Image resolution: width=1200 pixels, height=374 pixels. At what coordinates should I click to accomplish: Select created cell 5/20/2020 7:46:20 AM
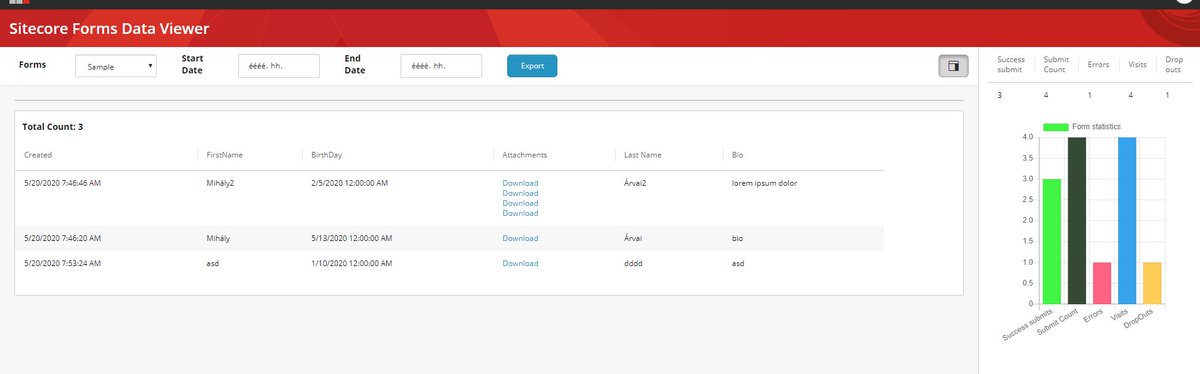(62, 238)
